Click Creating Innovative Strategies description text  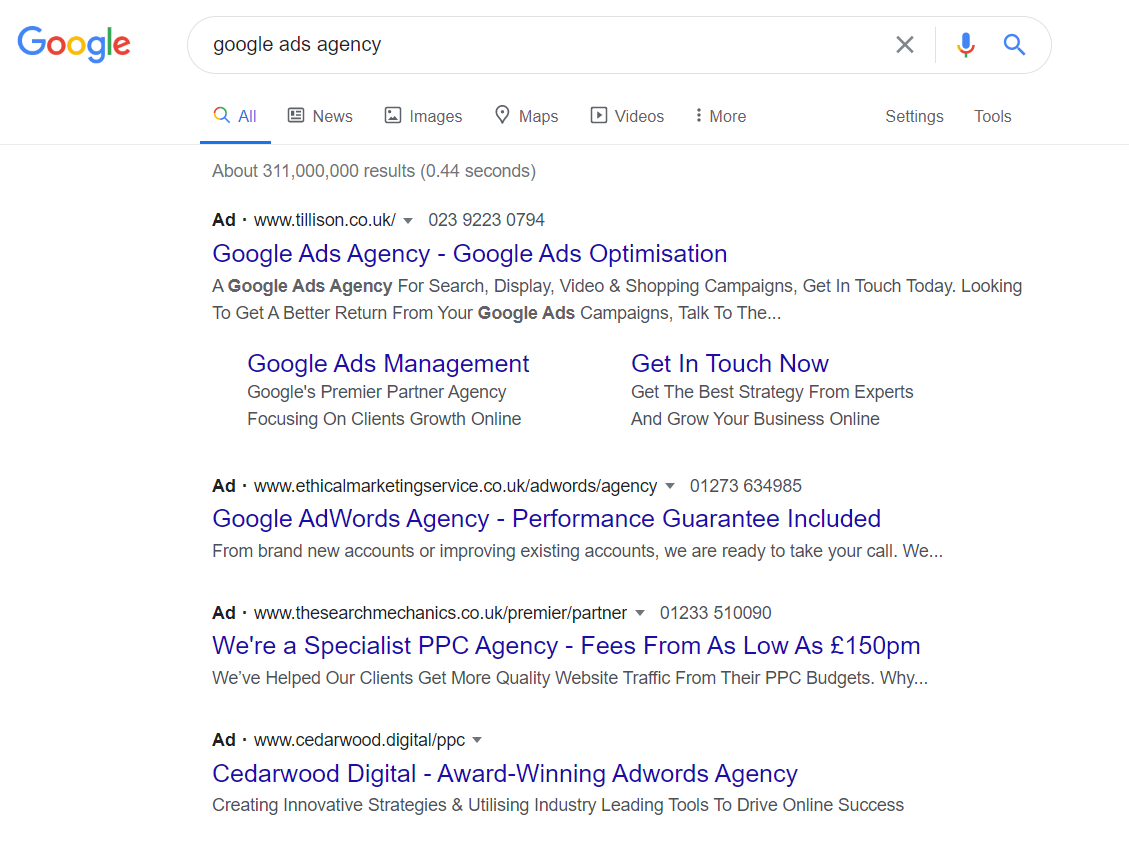click(558, 805)
